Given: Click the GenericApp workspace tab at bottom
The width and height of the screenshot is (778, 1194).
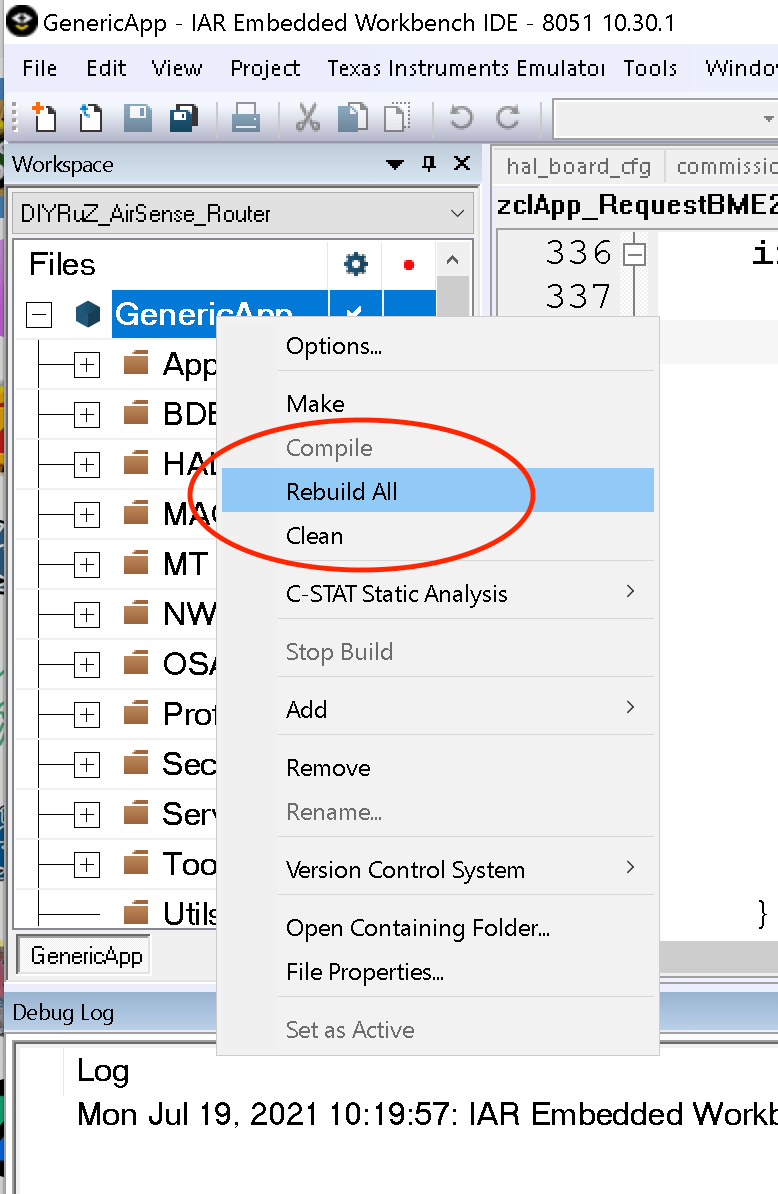Looking at the screenshot, I should tap(86, 956).
